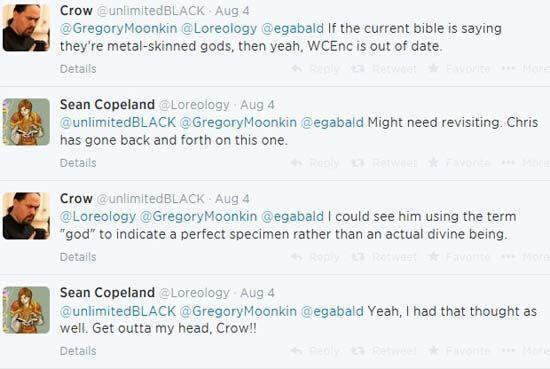Favorite the 'Get outta my head' tweet
550x369 pixels.
(x=460, y=351)
